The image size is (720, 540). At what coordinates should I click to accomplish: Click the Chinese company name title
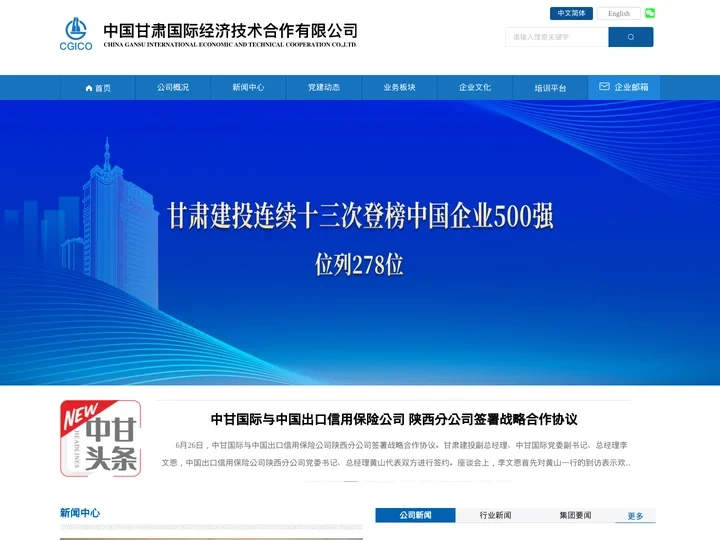[x=230, y=31]
